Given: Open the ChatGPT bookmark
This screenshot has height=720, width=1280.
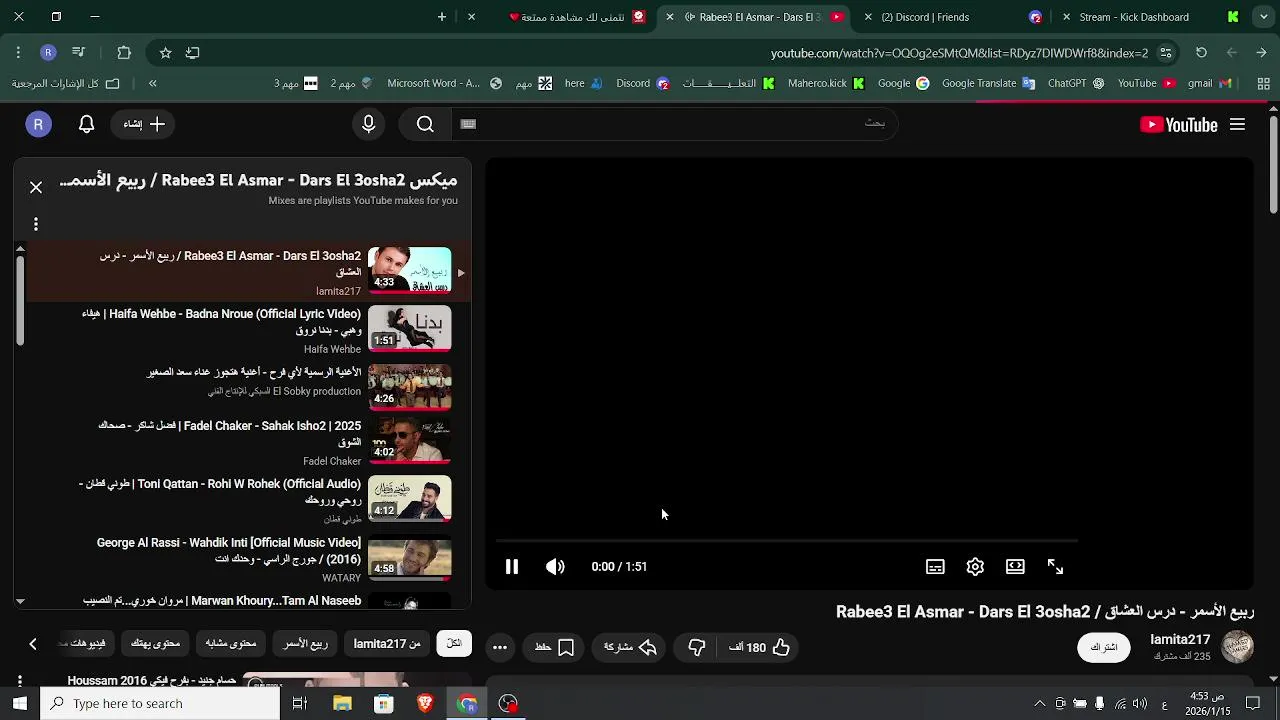Looking at the screenshot, I should coord(1075,83).
